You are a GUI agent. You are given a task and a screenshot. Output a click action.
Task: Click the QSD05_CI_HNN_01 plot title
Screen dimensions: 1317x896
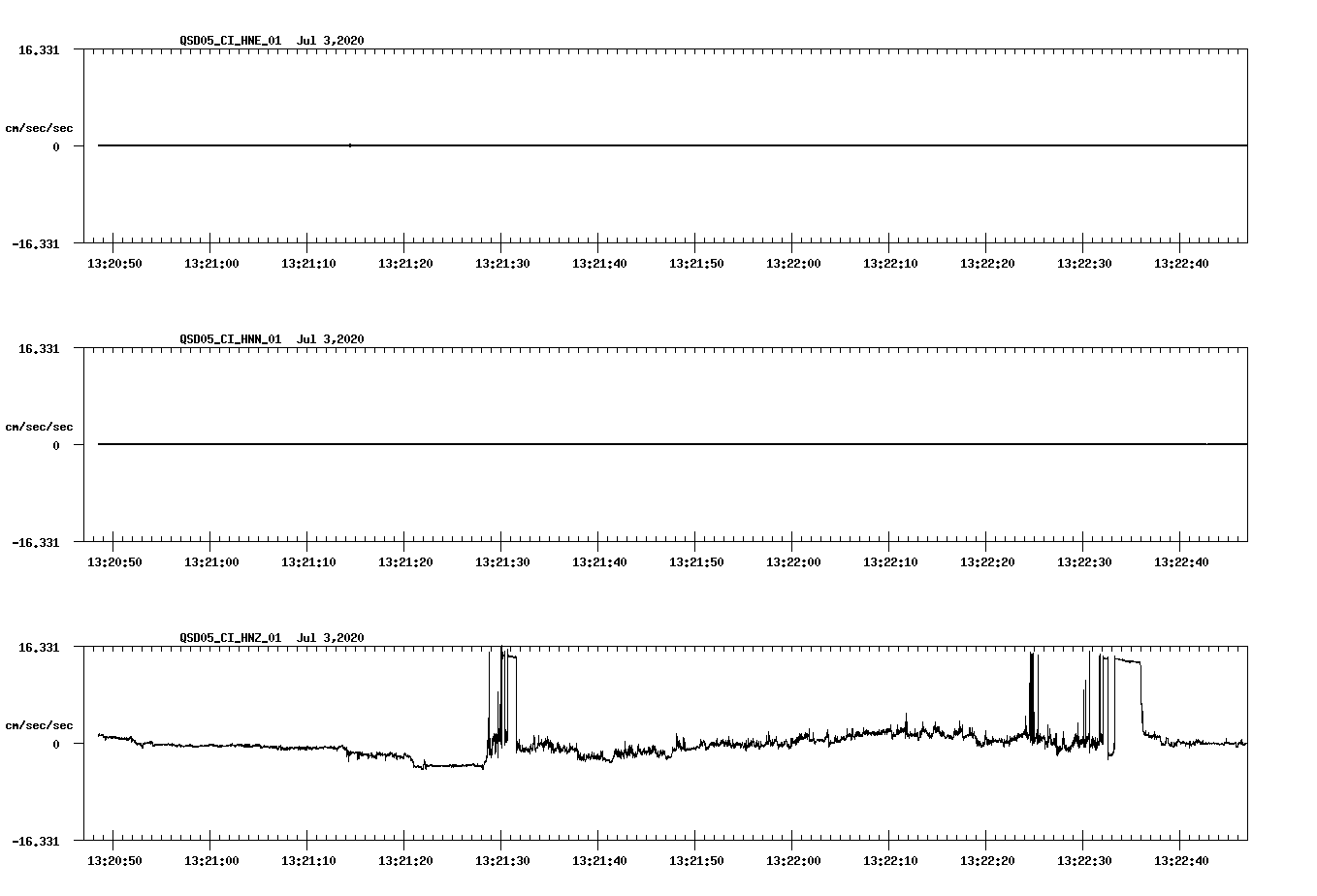click(x=272, y=339)
